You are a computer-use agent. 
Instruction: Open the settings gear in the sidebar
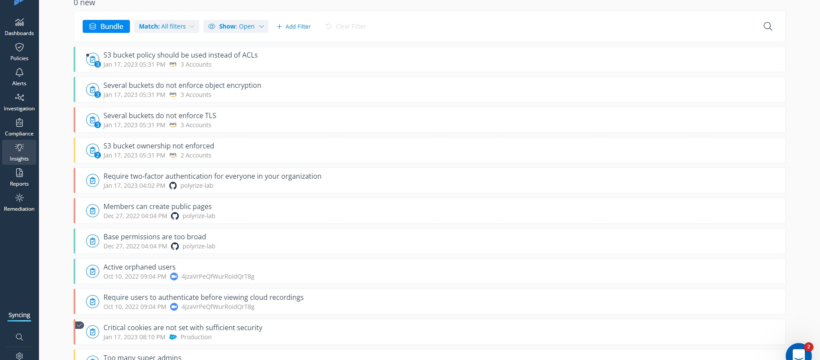pos(19,356)
